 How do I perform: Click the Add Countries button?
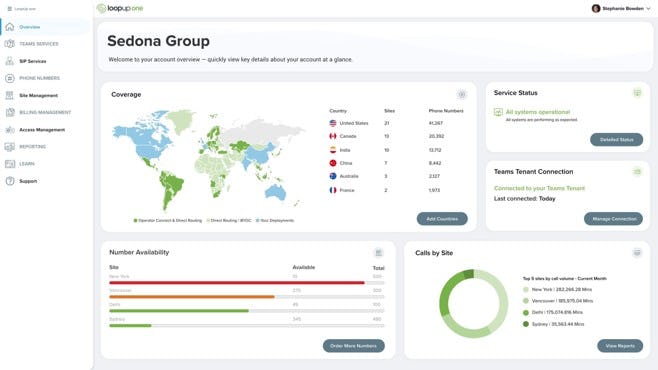[x=442, y=219]
